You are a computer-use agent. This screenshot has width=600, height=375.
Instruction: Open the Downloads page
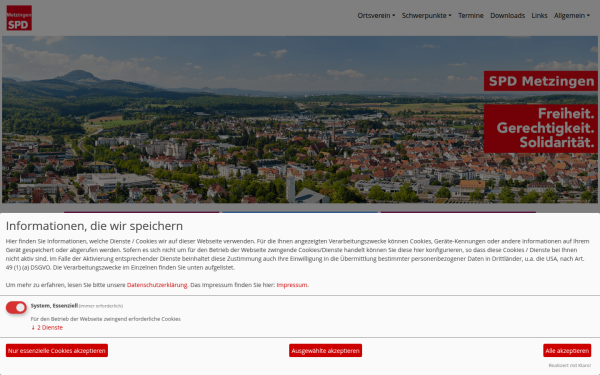point(507,16)
